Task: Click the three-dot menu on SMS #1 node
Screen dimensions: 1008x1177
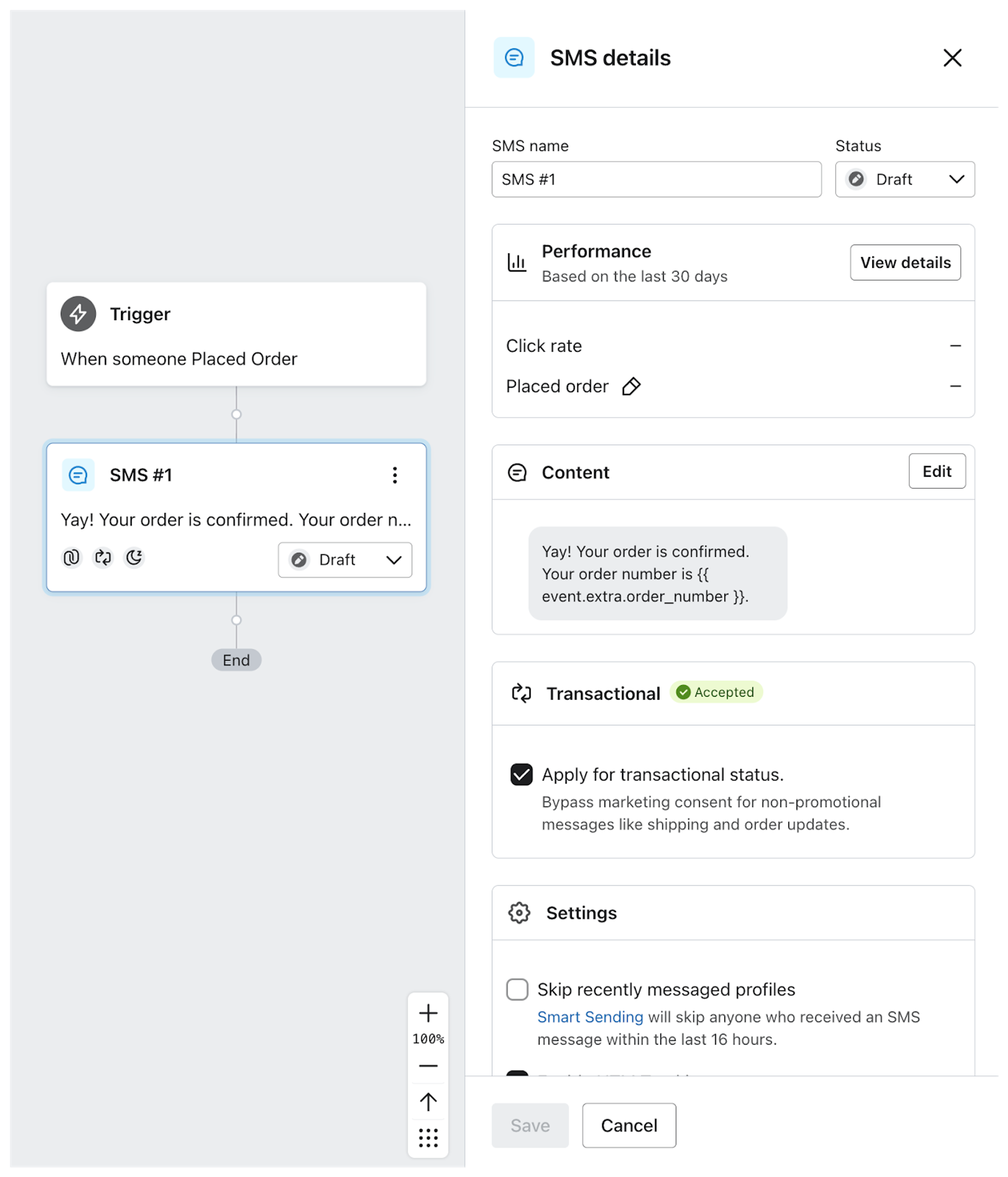Action: tap(397, 475)
